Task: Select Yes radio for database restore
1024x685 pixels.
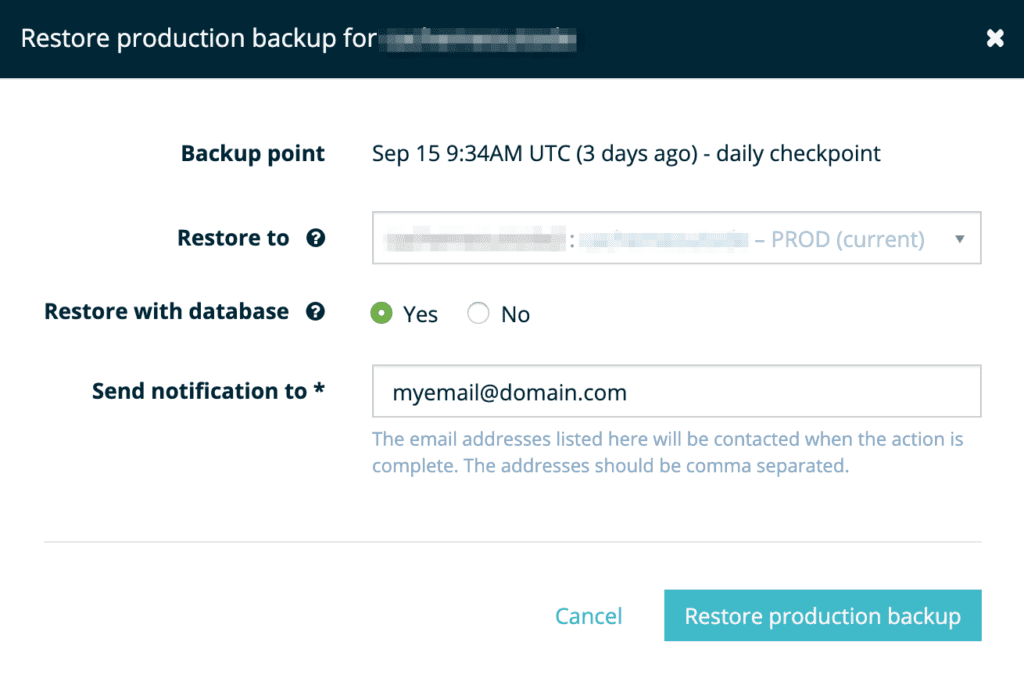Action: (x=381, y=313)
